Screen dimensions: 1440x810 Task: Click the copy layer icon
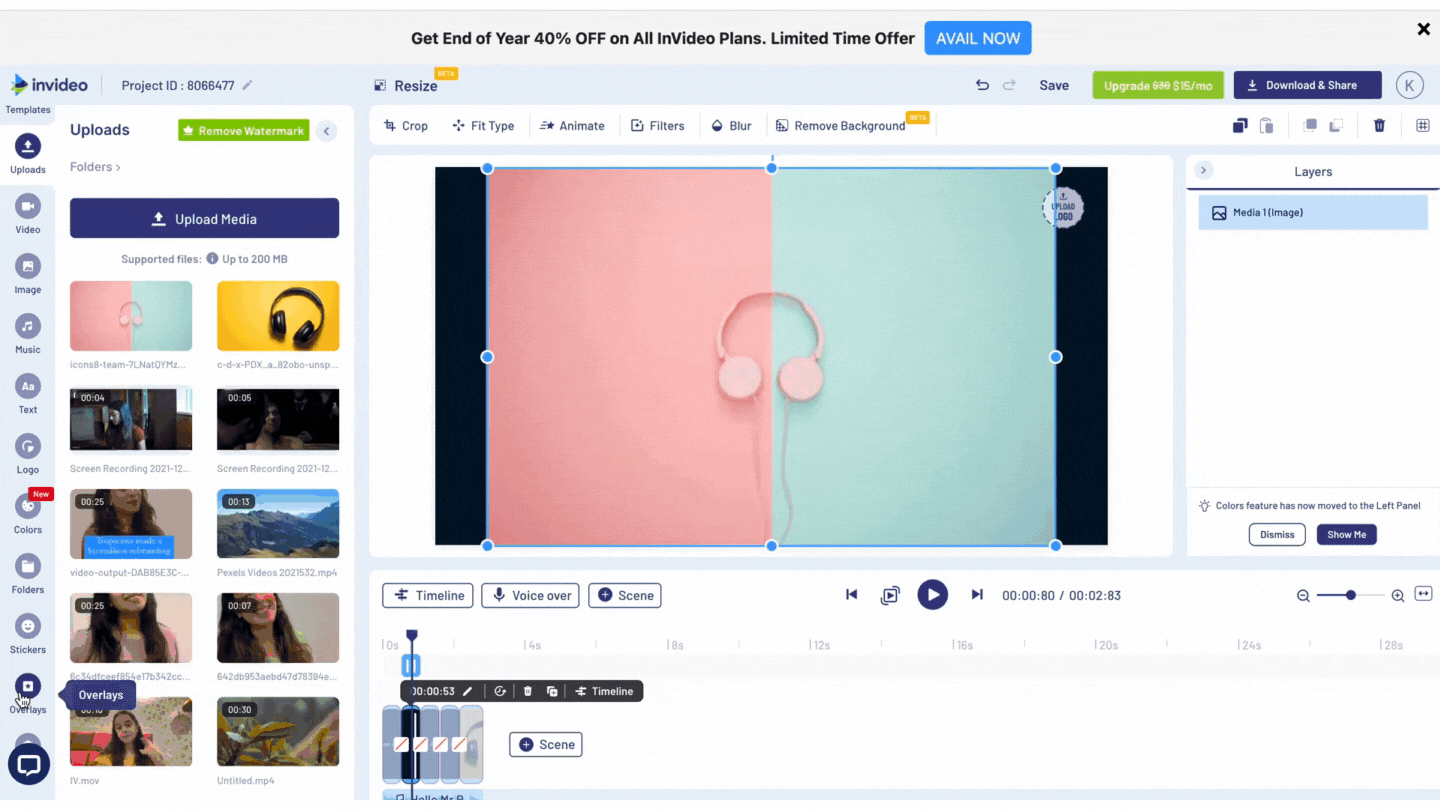[x=1240, y=126]
